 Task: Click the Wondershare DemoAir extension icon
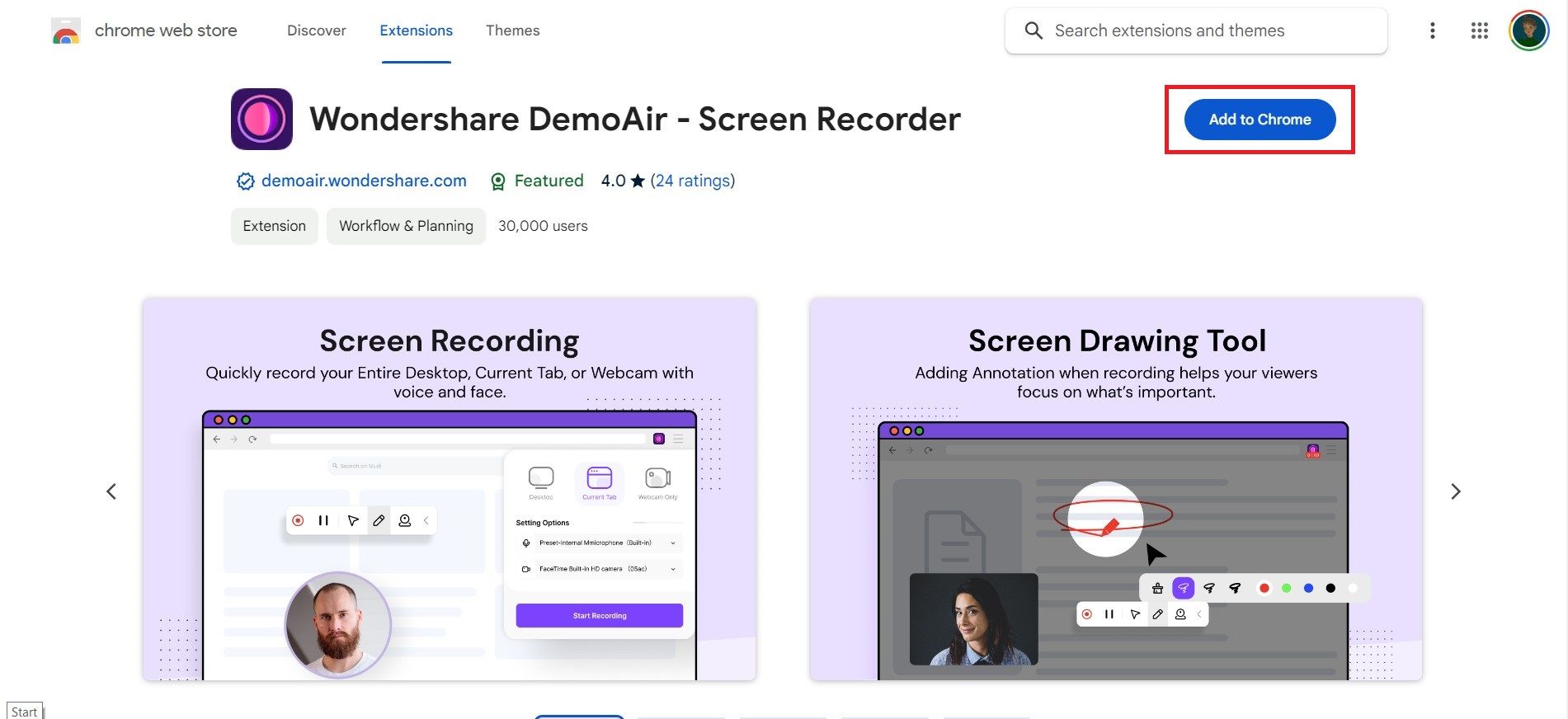[261, 119]
